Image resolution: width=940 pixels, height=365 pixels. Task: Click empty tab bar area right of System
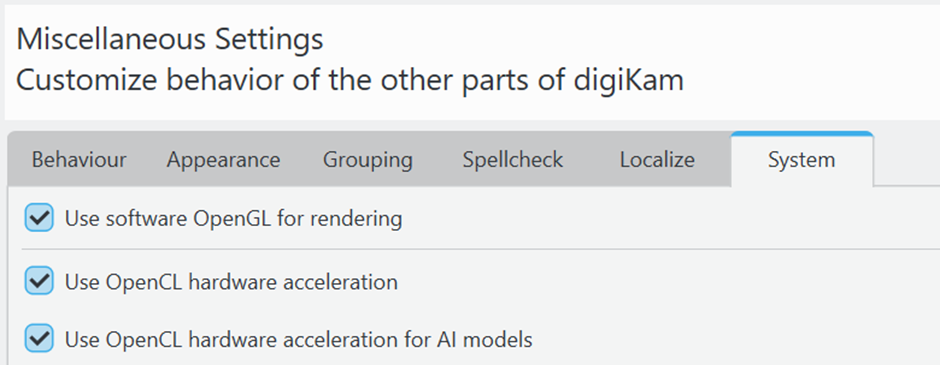[x=905, y=159]
